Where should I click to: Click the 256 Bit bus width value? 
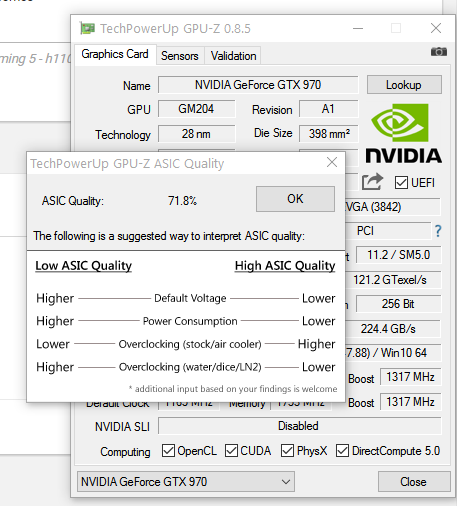398,304
